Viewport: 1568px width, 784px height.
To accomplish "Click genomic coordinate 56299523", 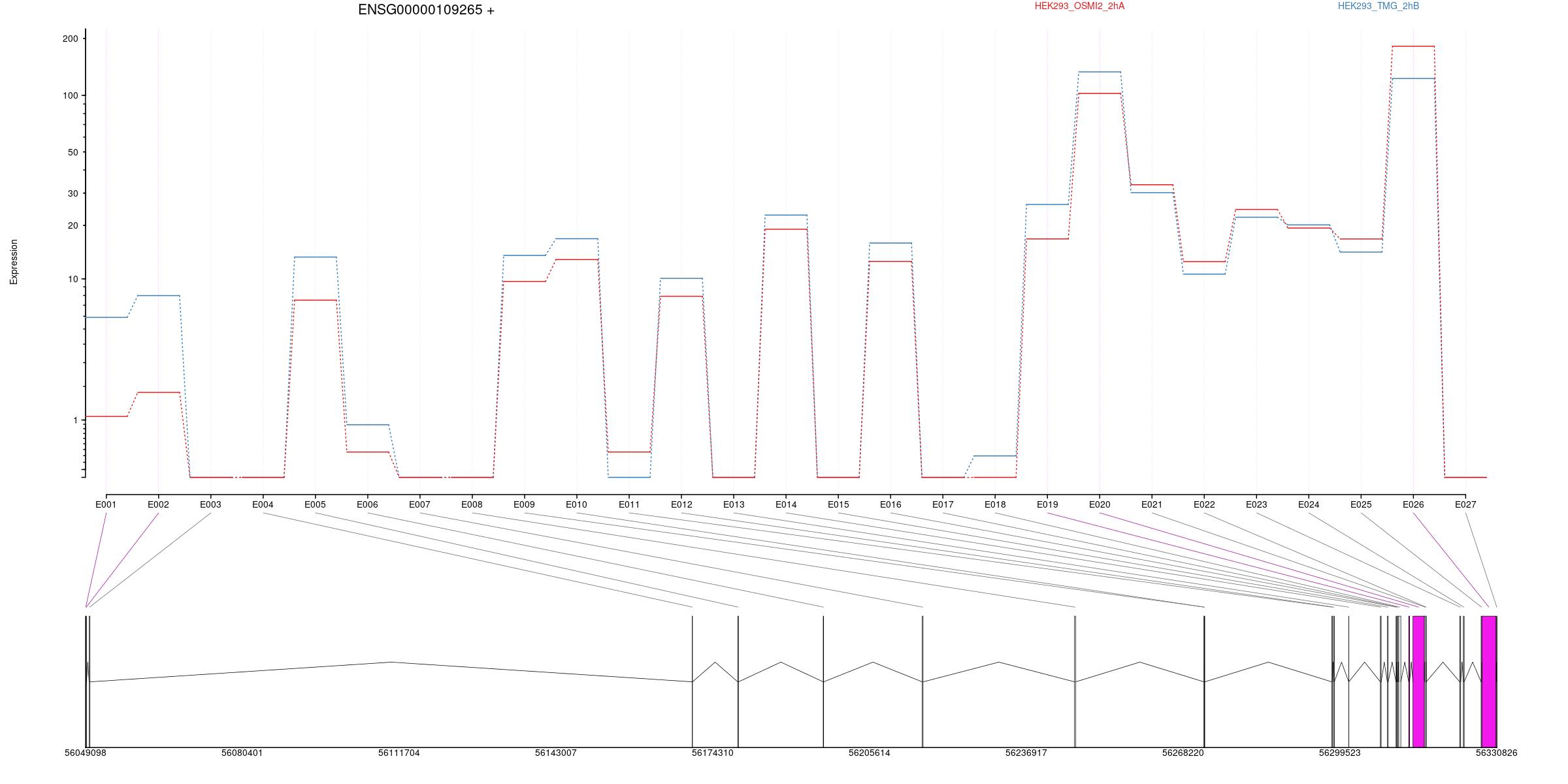I will [1339, 753].
